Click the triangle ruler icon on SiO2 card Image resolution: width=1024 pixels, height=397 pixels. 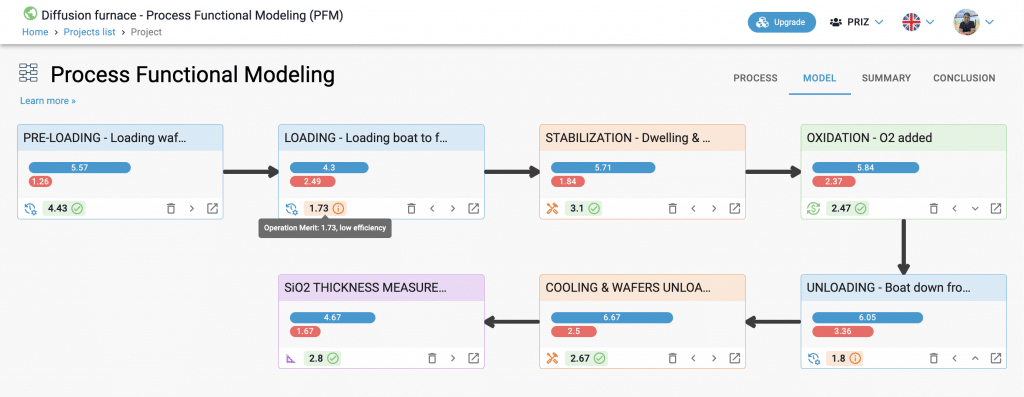pyautogui.click(x=291, y=358)
